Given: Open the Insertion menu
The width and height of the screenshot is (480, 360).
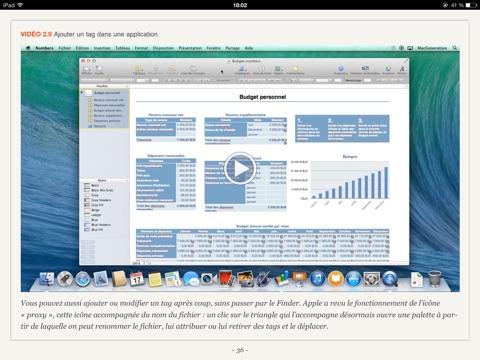Looking at the screenshot, I should 102,48.
